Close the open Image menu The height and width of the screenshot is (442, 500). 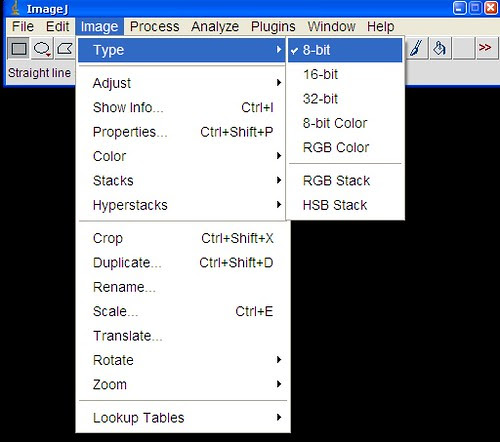(x=99, y=26)
